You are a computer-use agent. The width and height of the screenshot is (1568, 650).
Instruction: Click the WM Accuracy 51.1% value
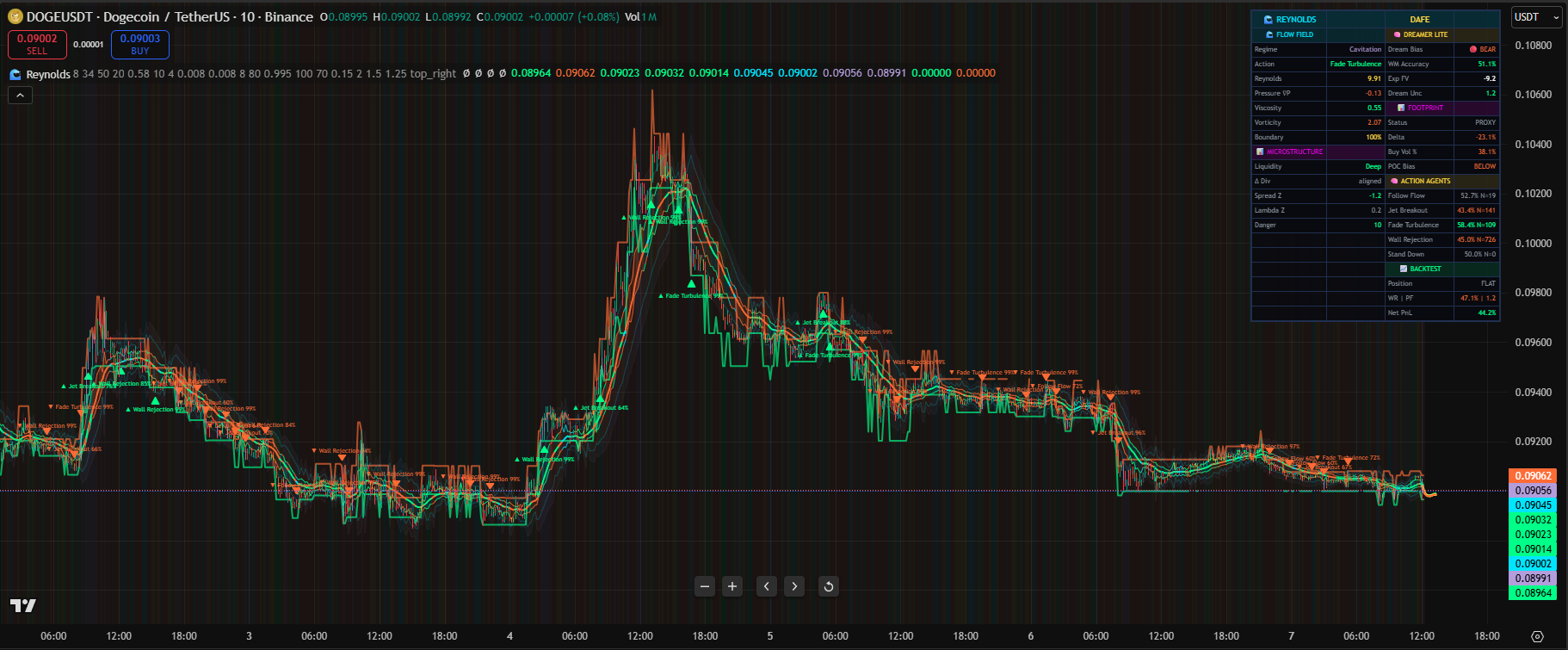pos(1487,64)
